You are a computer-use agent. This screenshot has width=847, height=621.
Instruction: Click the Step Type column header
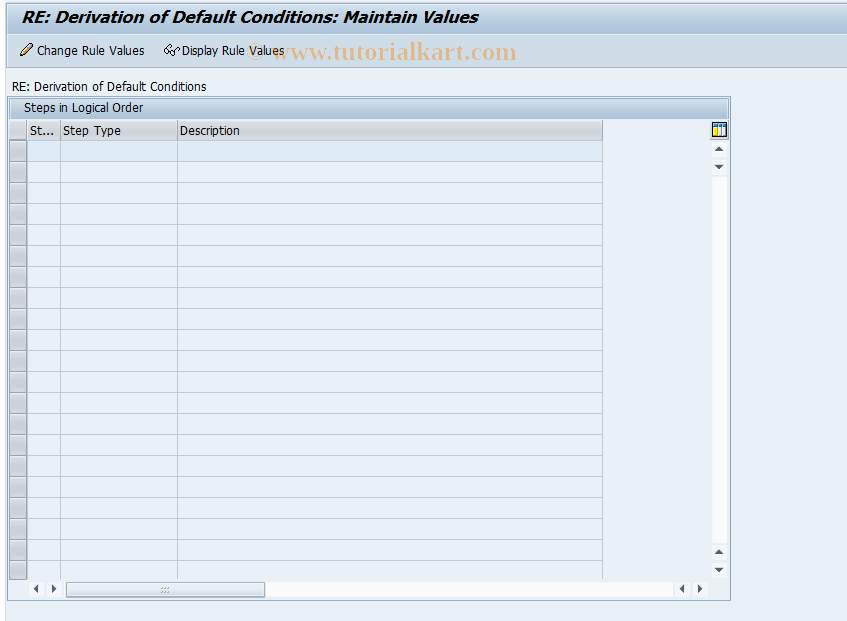pos(119,131)
